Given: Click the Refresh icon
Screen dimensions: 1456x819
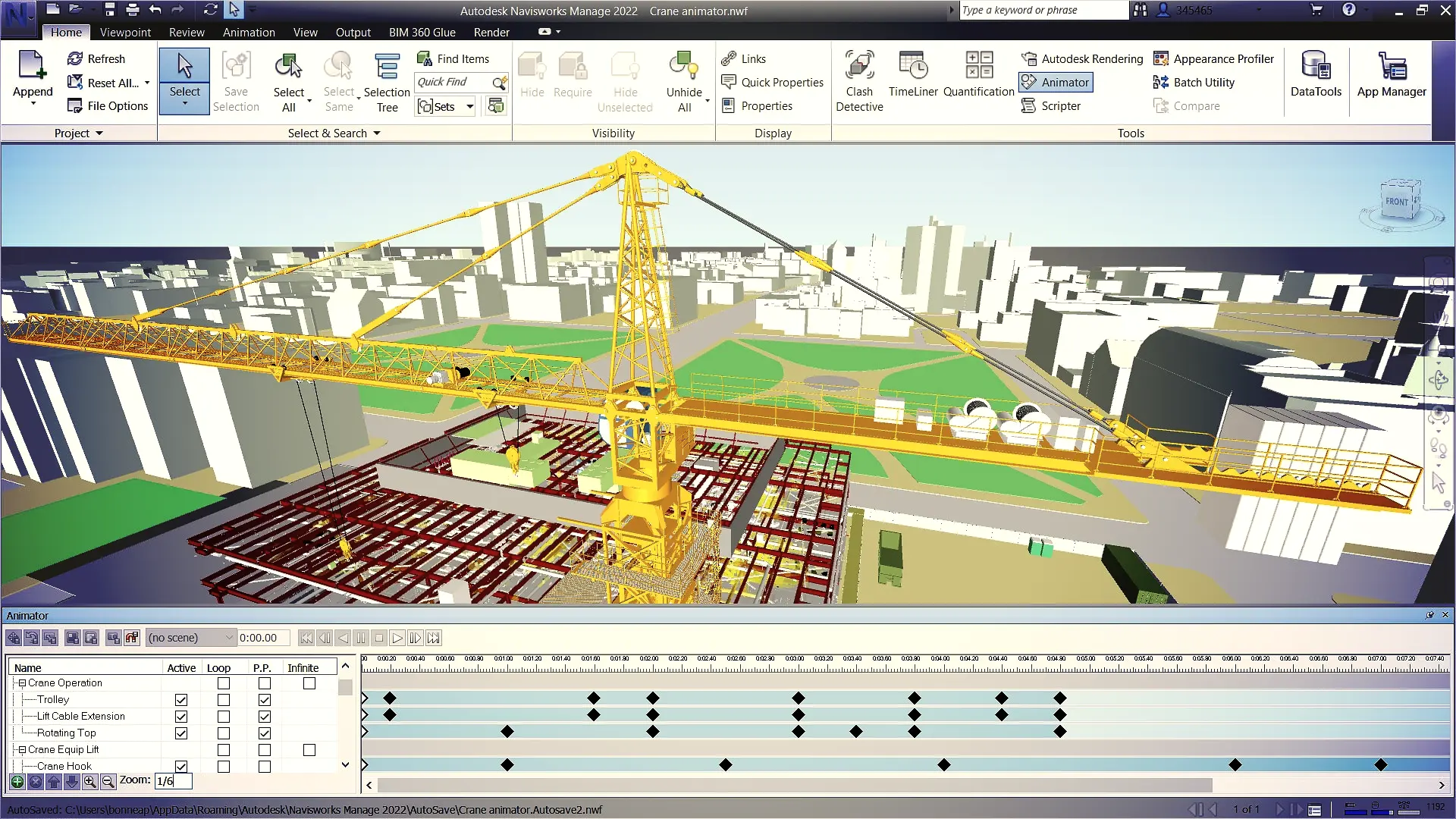Looking at the screenshot, I should pos(75,58).
